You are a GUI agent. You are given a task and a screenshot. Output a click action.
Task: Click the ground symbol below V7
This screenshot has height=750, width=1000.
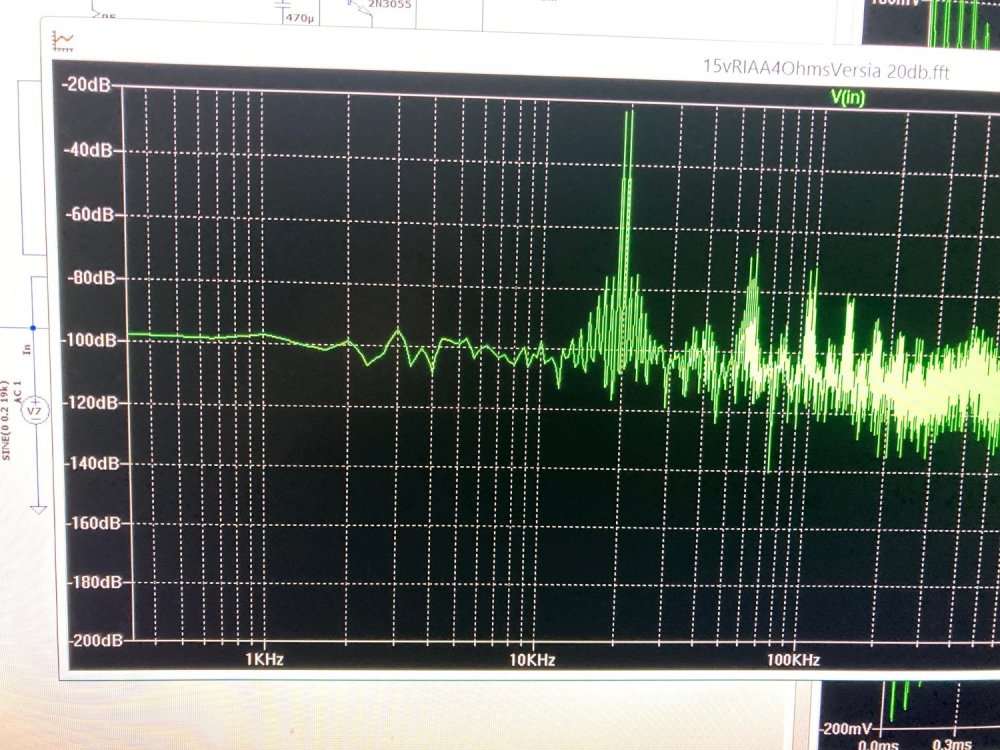click(38, 509)
